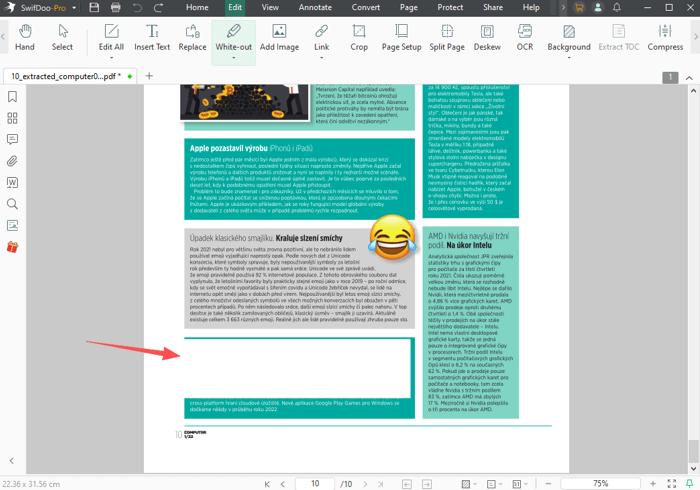
Task: Activate the White-out tool
Action: tap(233, 38)
